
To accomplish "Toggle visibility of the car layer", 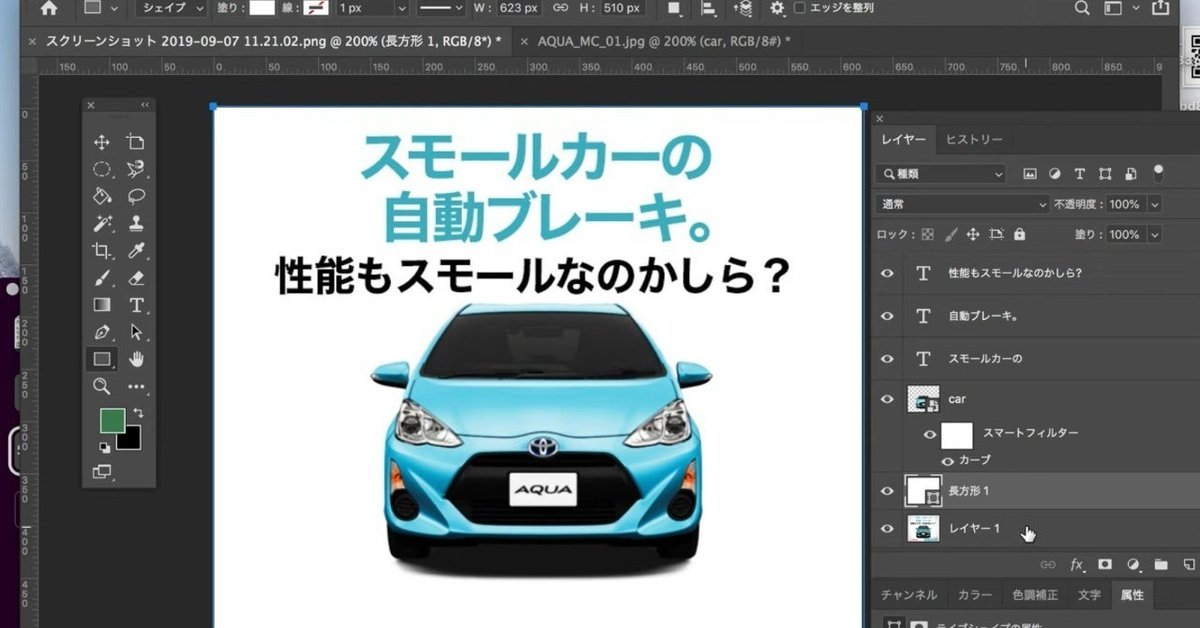I will (x=886, y=399).
